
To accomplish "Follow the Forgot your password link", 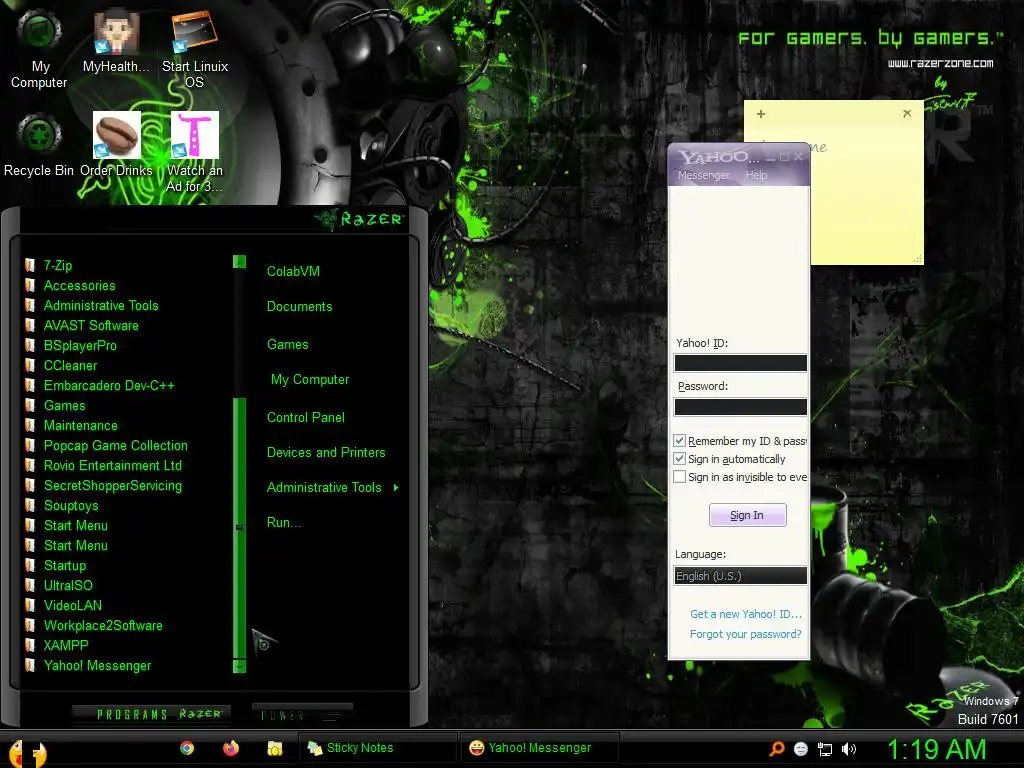I will 745,634.
